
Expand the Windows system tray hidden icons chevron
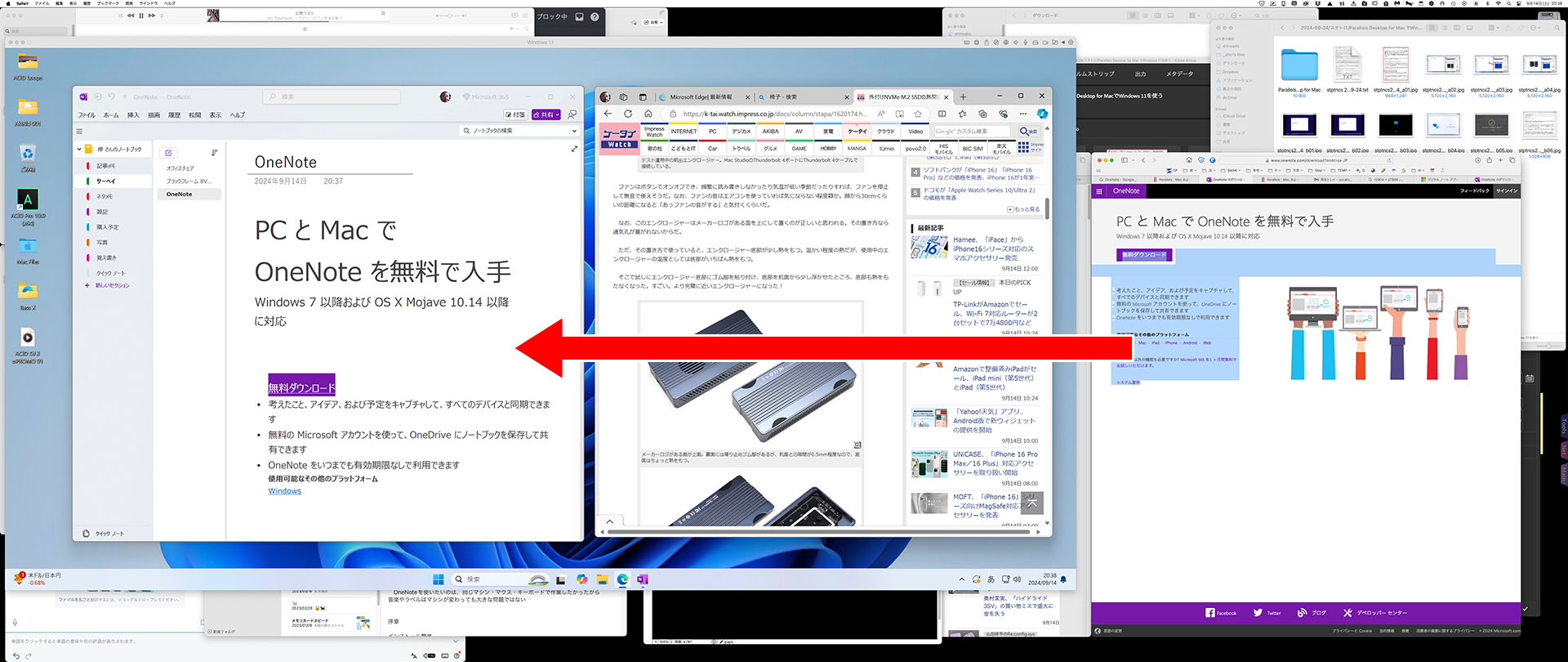point(961,579)
